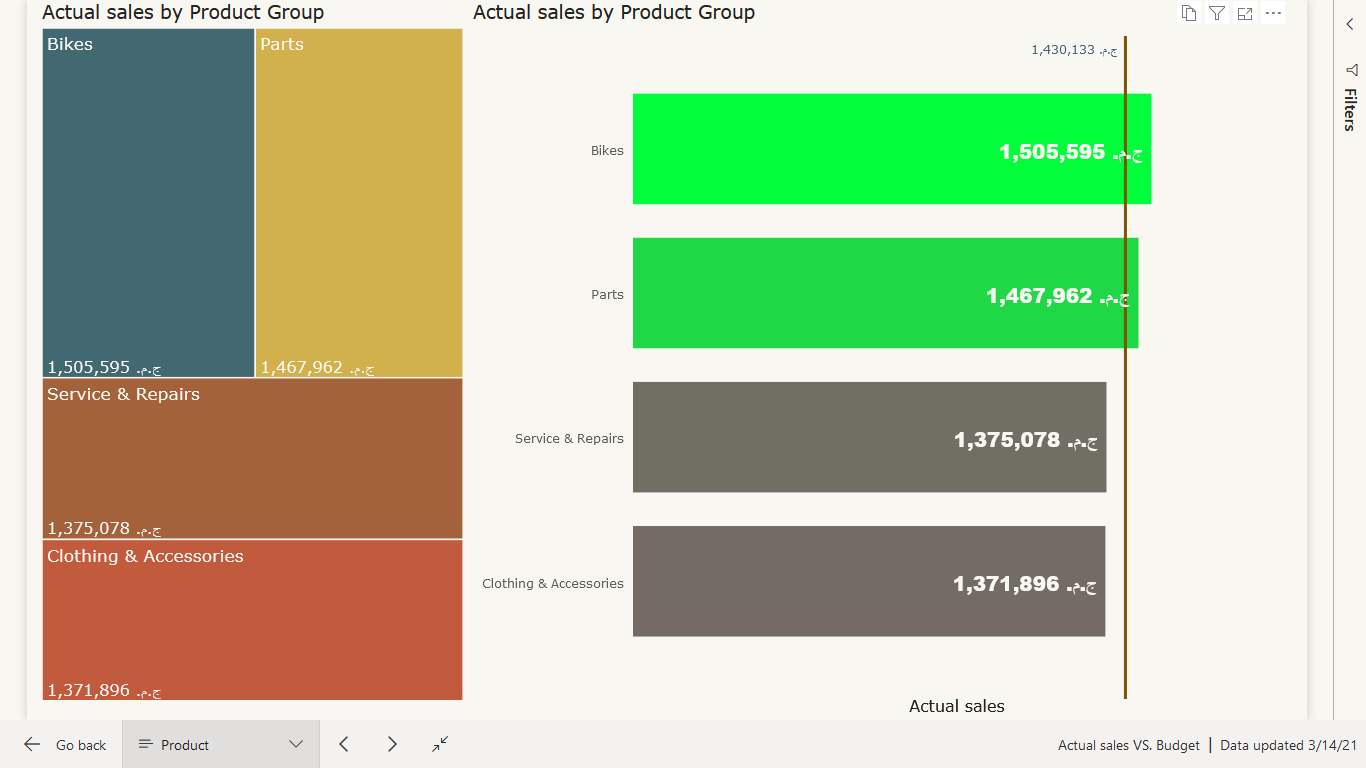Screen dimensions: 1366x768
Task: Open the Product page dropdown
Action: point(221,744)
